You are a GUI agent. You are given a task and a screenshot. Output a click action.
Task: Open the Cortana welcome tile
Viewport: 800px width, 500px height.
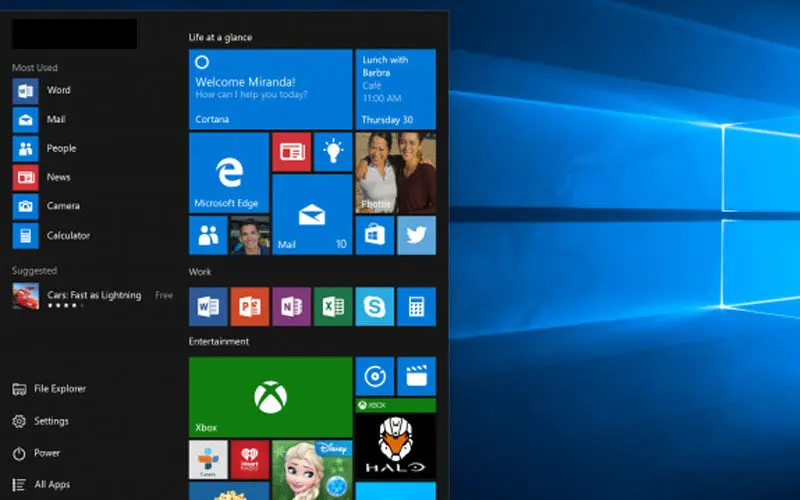click(270, 89)
